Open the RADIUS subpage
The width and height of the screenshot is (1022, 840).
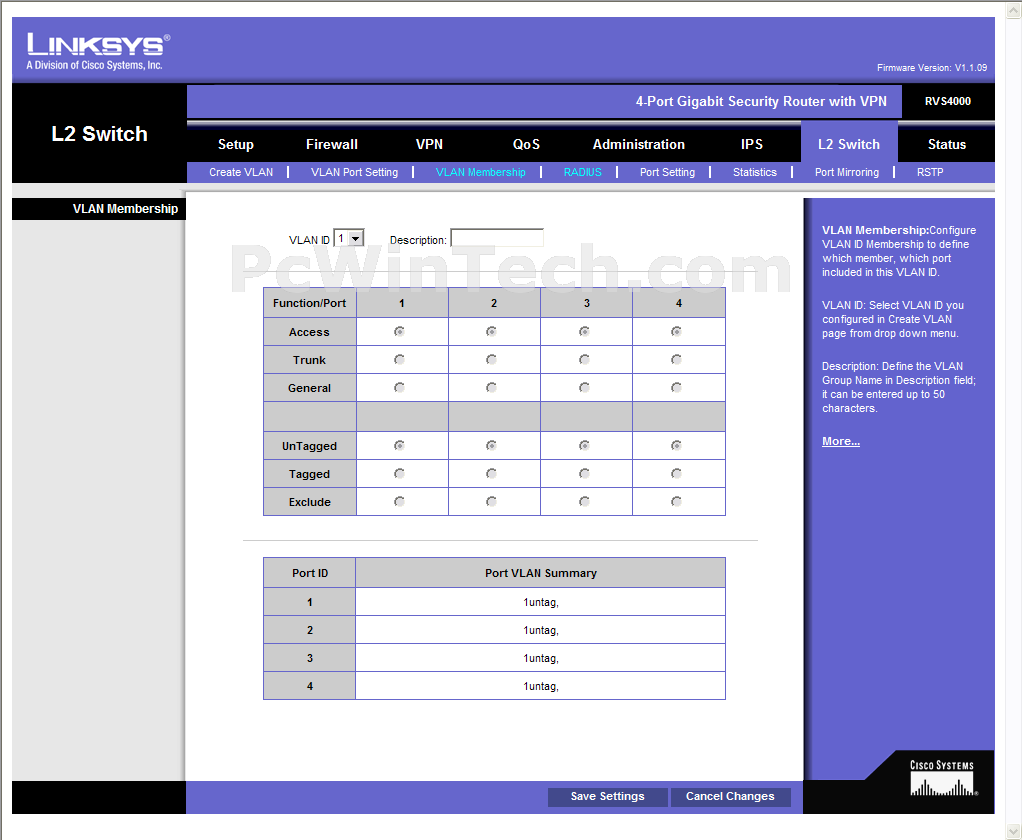[x=583, y=173]
